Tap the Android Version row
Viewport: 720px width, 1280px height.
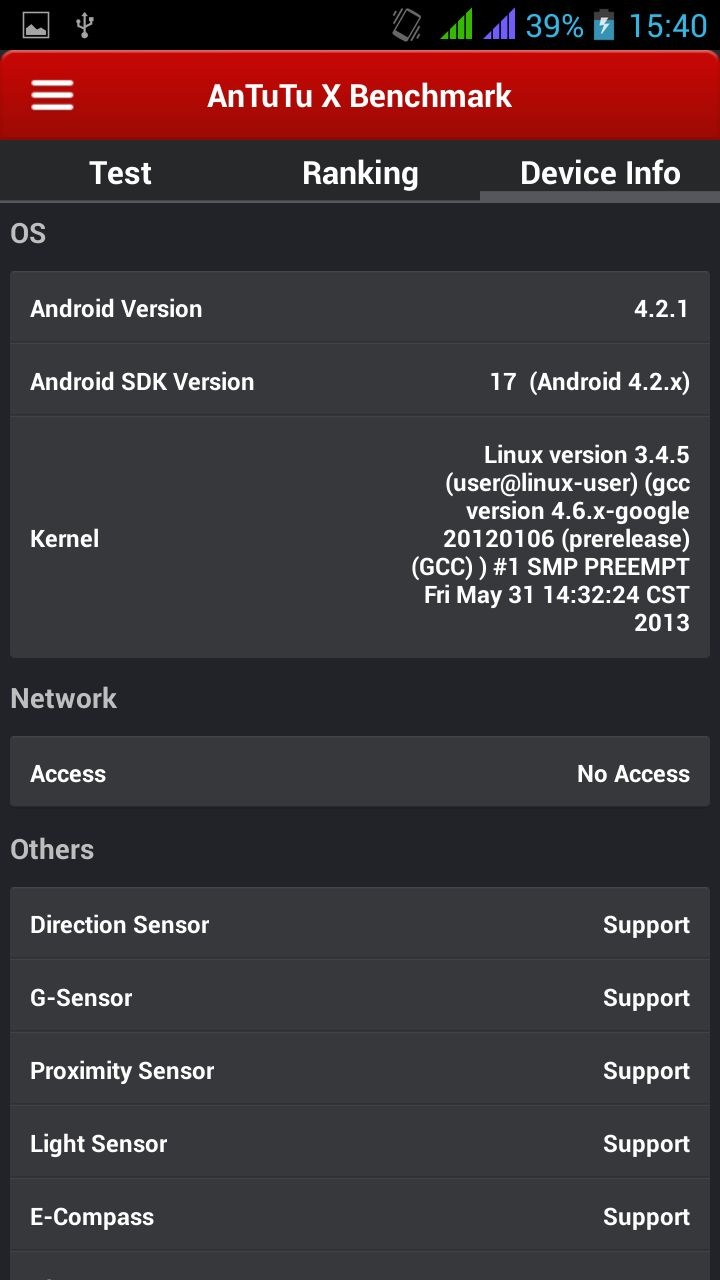pos(360,308)
